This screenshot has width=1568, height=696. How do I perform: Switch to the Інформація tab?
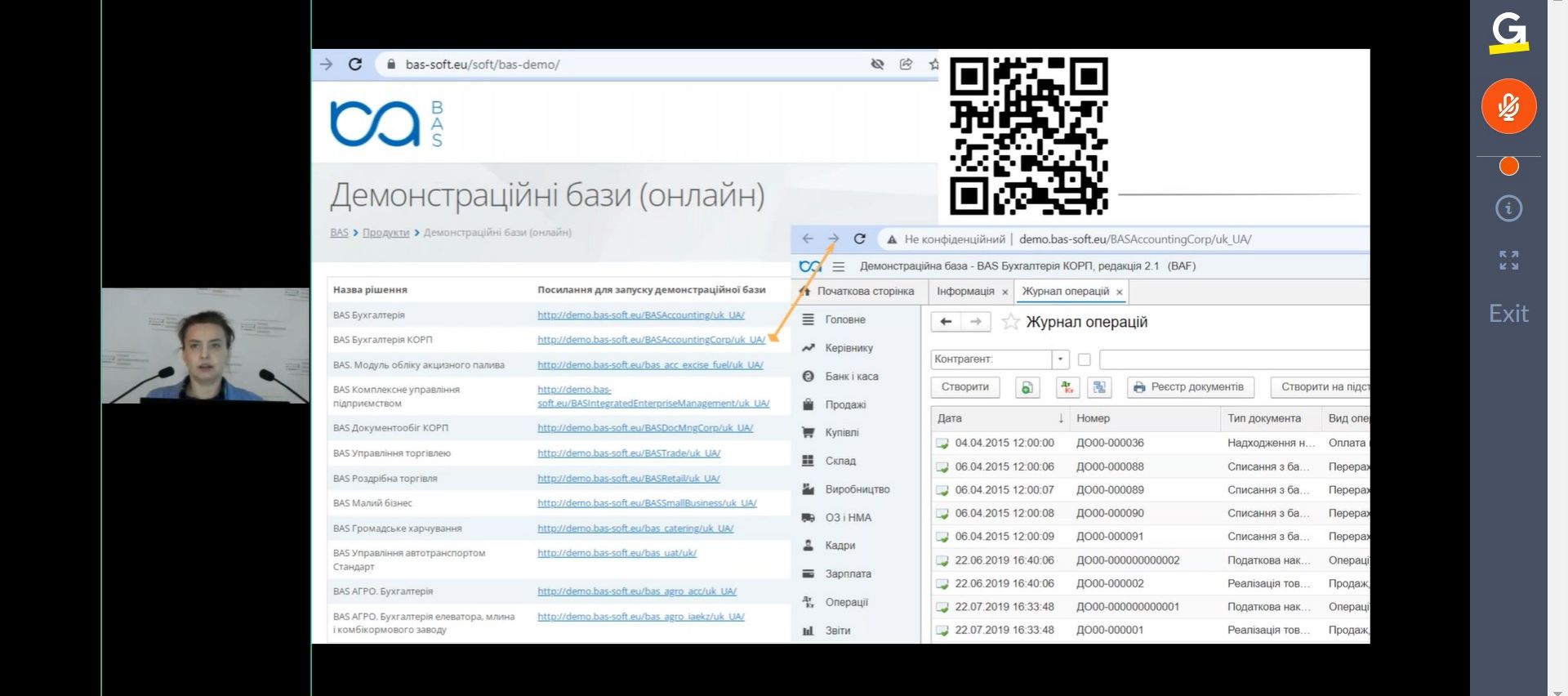coord(965,292)
